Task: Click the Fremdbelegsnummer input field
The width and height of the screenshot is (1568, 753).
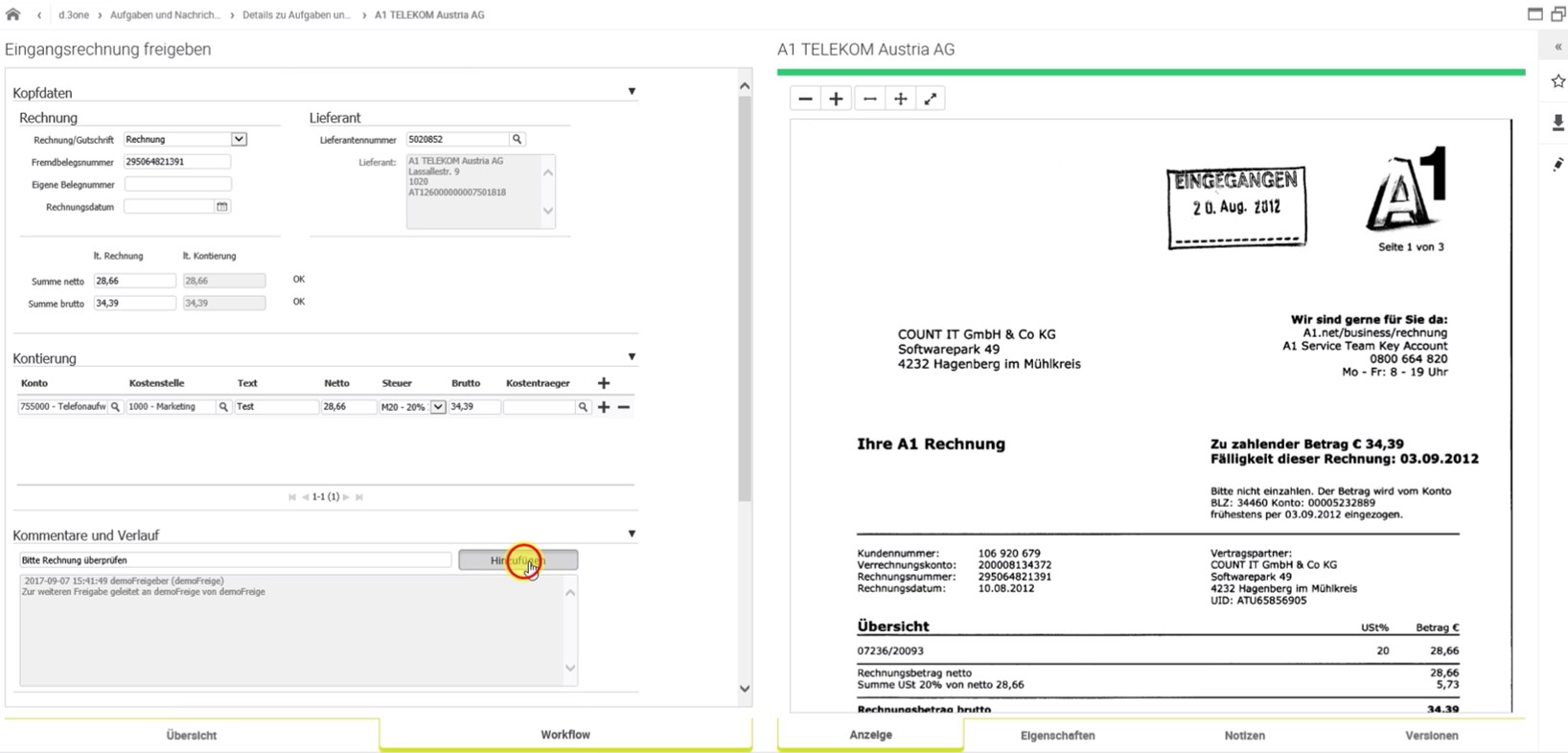Action: click(177, 162)
